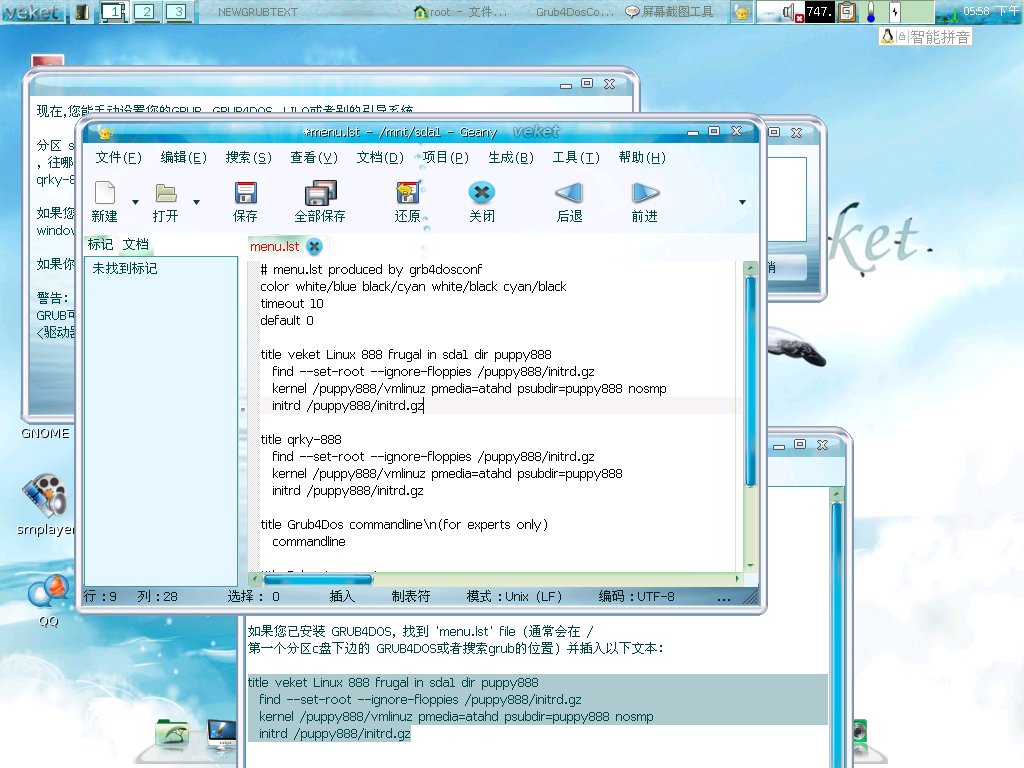The height and width of the screenshot is (768, 1024).
Task: Click the horizontal scrollbar right arrow
Action: [737, 579]
